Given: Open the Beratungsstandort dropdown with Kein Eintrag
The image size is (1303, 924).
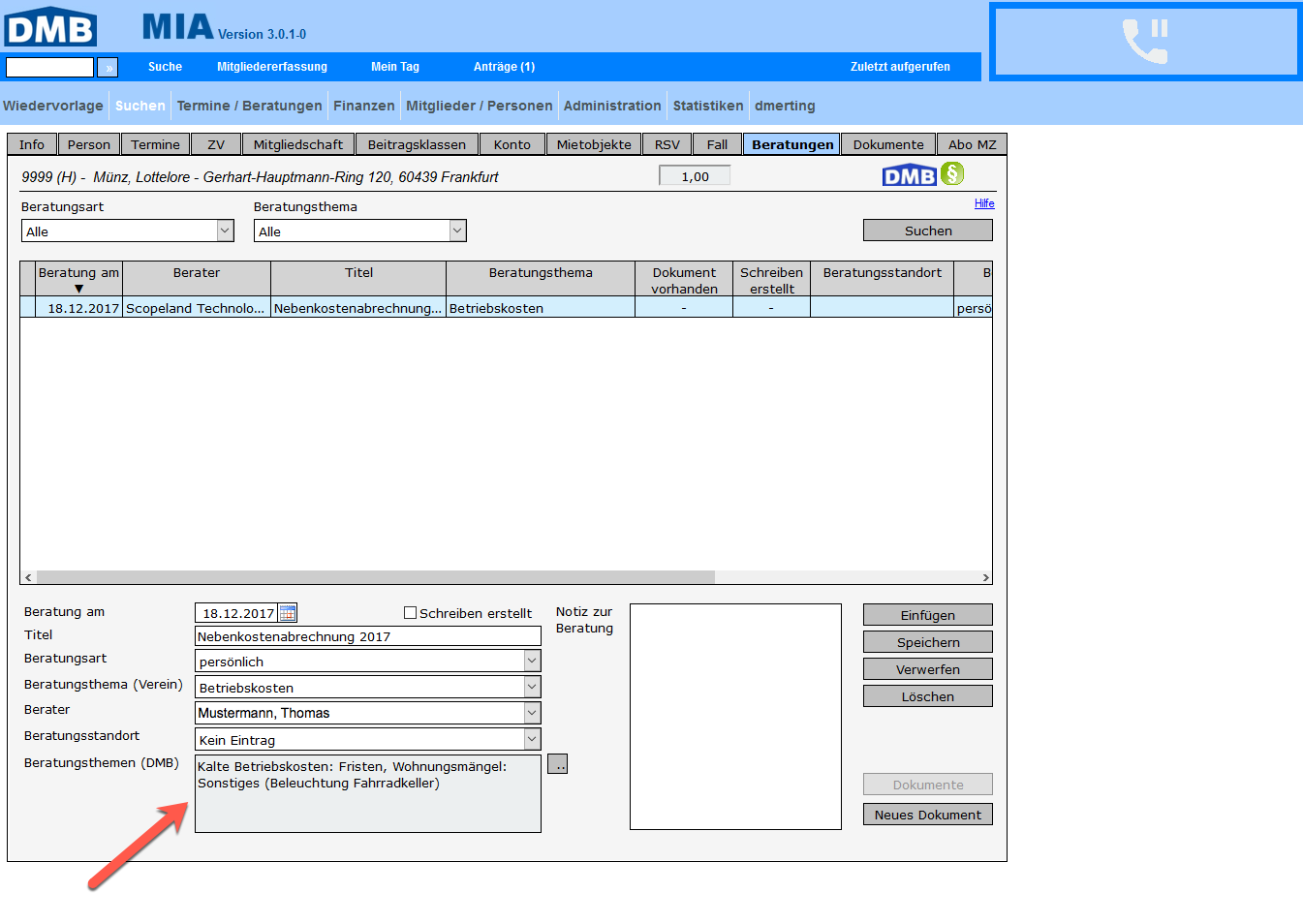Looking at the screenshot, I should pyautogui.click(x=532, y=739).
